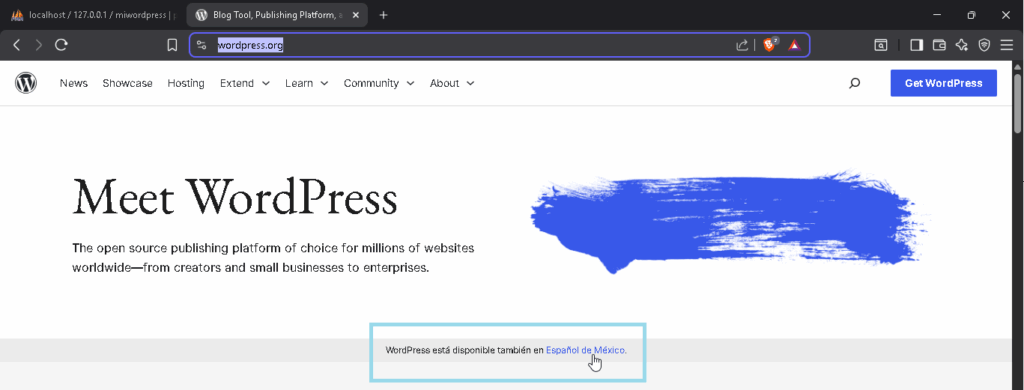Reload the current page
The image size is (1024, 390).
pyautogui.click(x=61, y=45)
